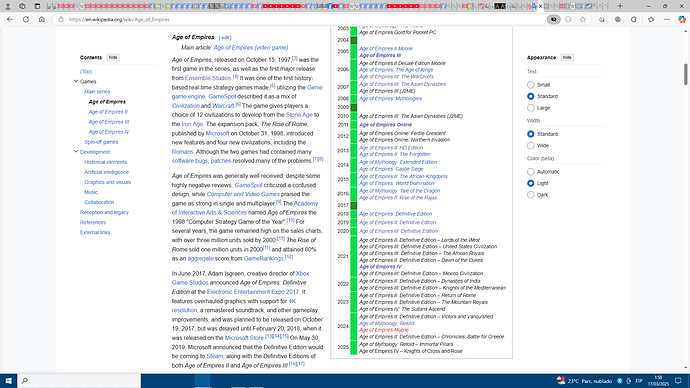Select Automatic color mode
Viewport: 690px width, 388px height.
click(x=531, y=172)
